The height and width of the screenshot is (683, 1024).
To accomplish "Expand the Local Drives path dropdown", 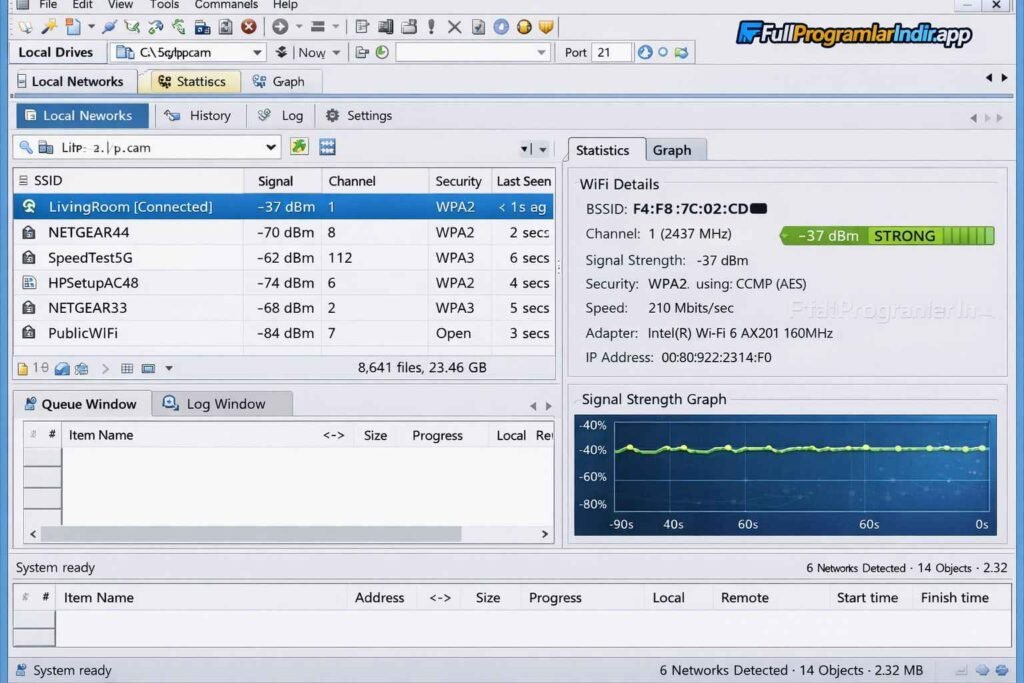I will (257, 52).
